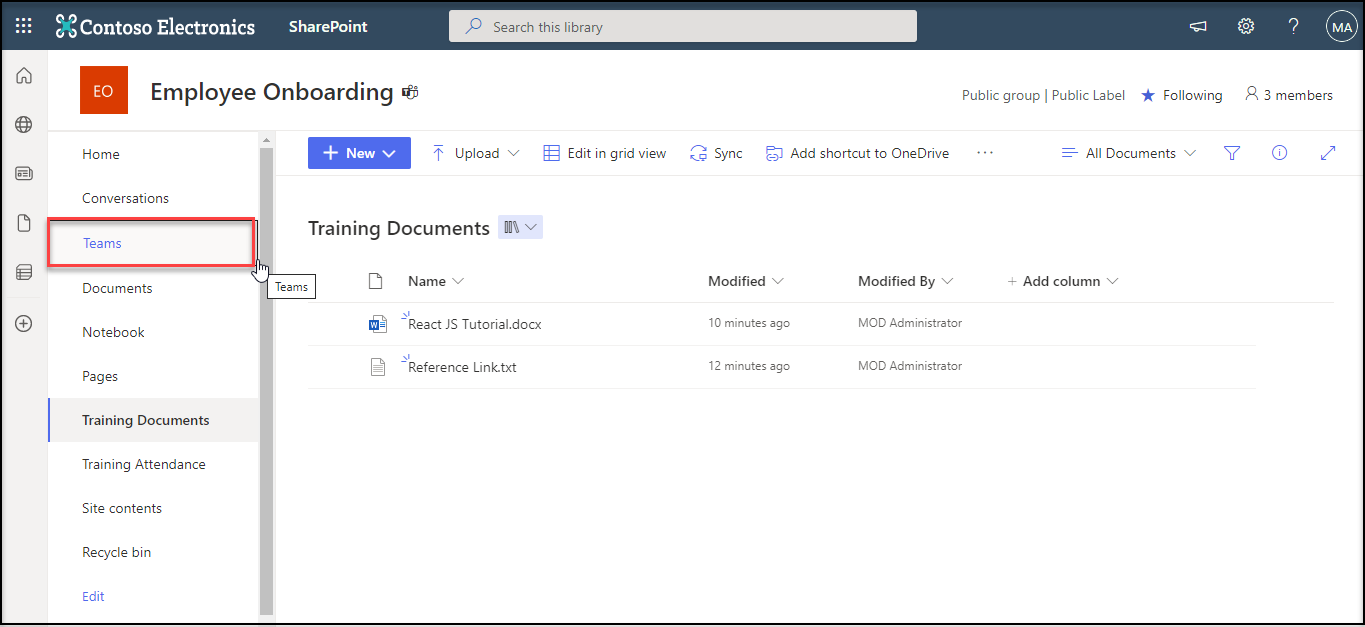Open the New dropdown button

359,153
